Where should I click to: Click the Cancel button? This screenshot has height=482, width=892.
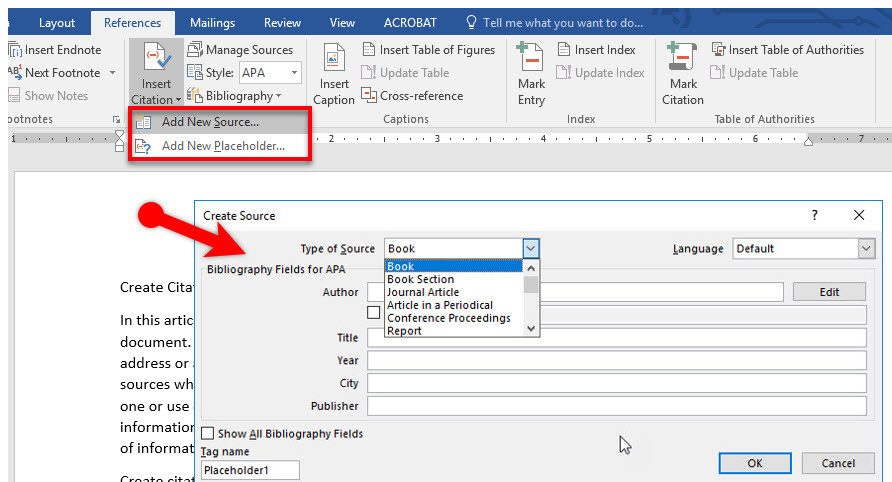838,463
